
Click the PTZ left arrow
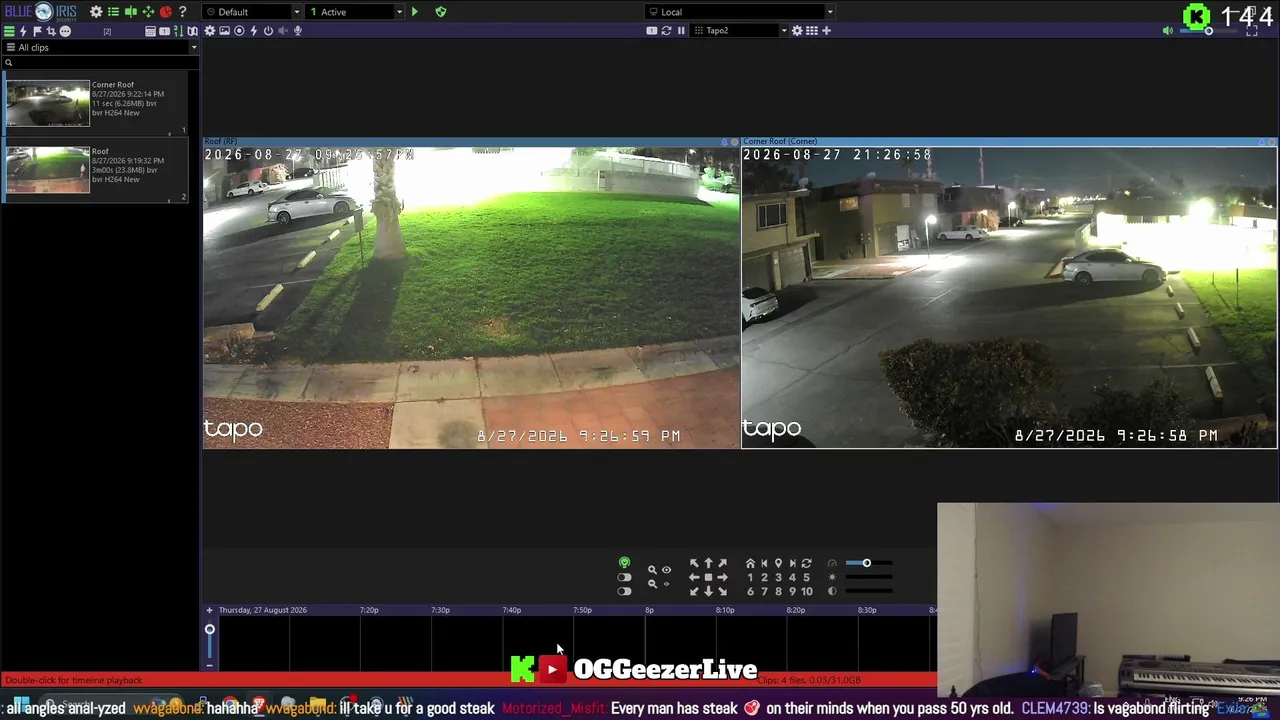pyautogui.click(x=694, y=577)
